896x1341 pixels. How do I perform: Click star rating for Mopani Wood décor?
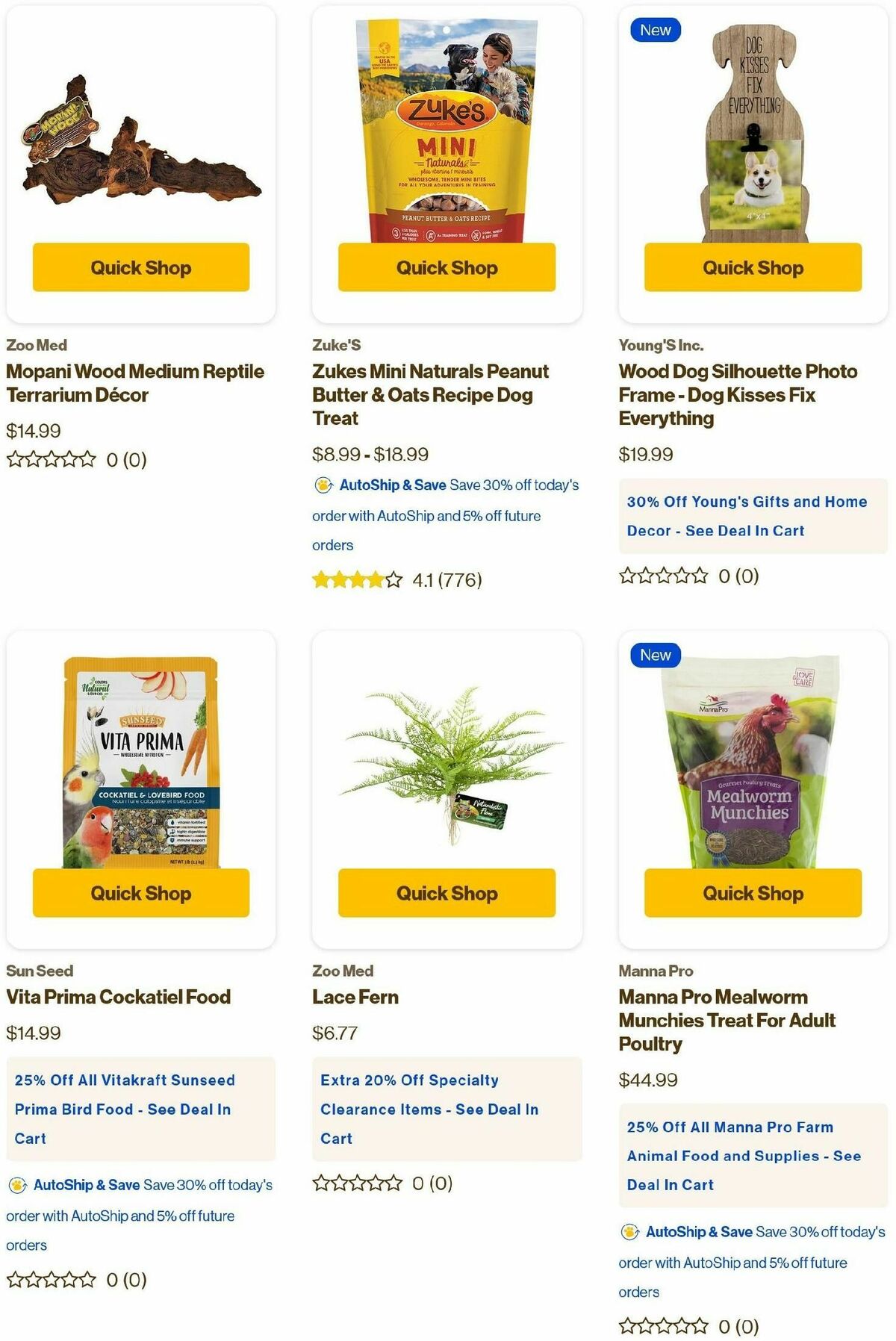(52, 459)
